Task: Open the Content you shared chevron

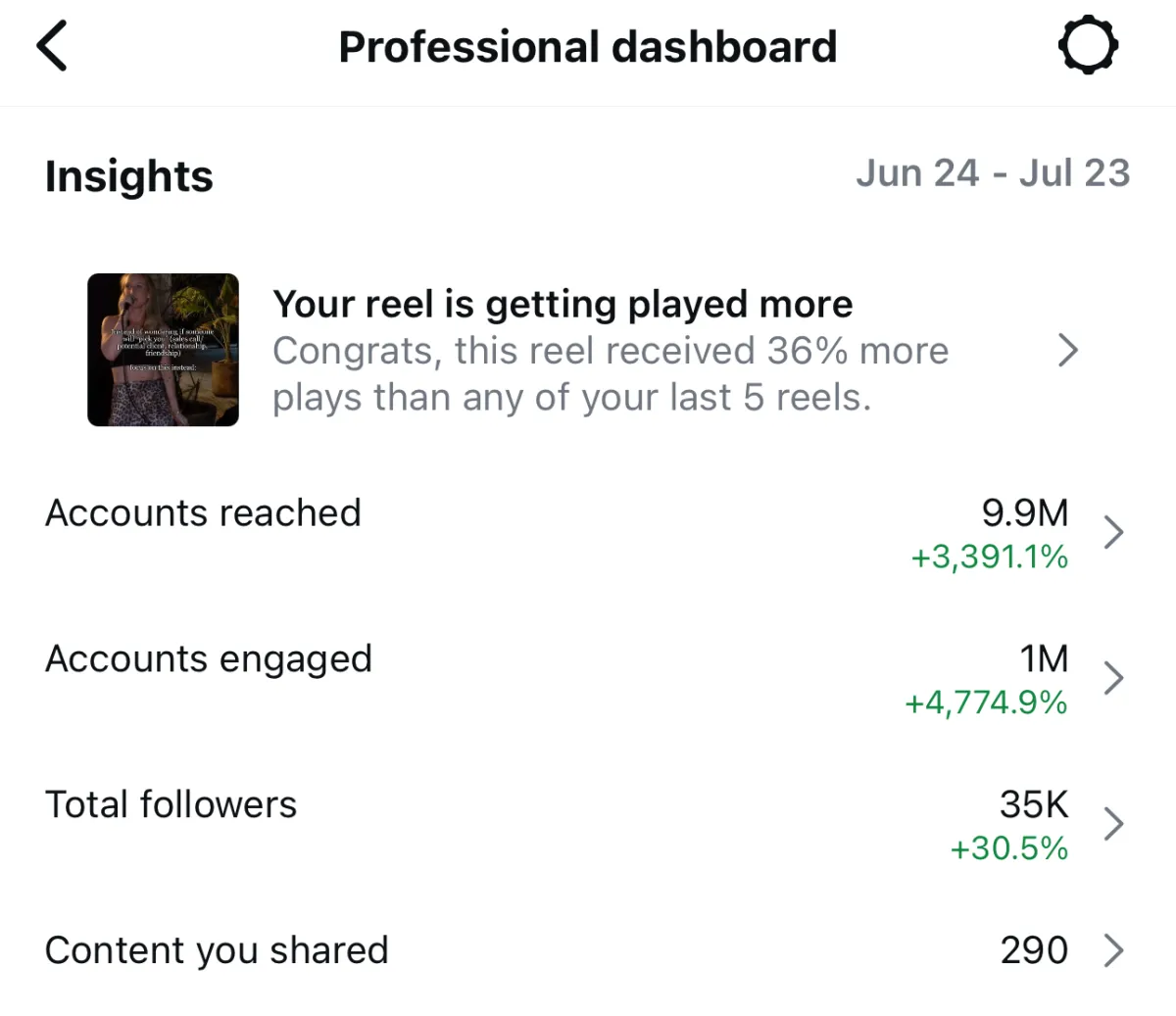Action: [x=1113, y=949]
